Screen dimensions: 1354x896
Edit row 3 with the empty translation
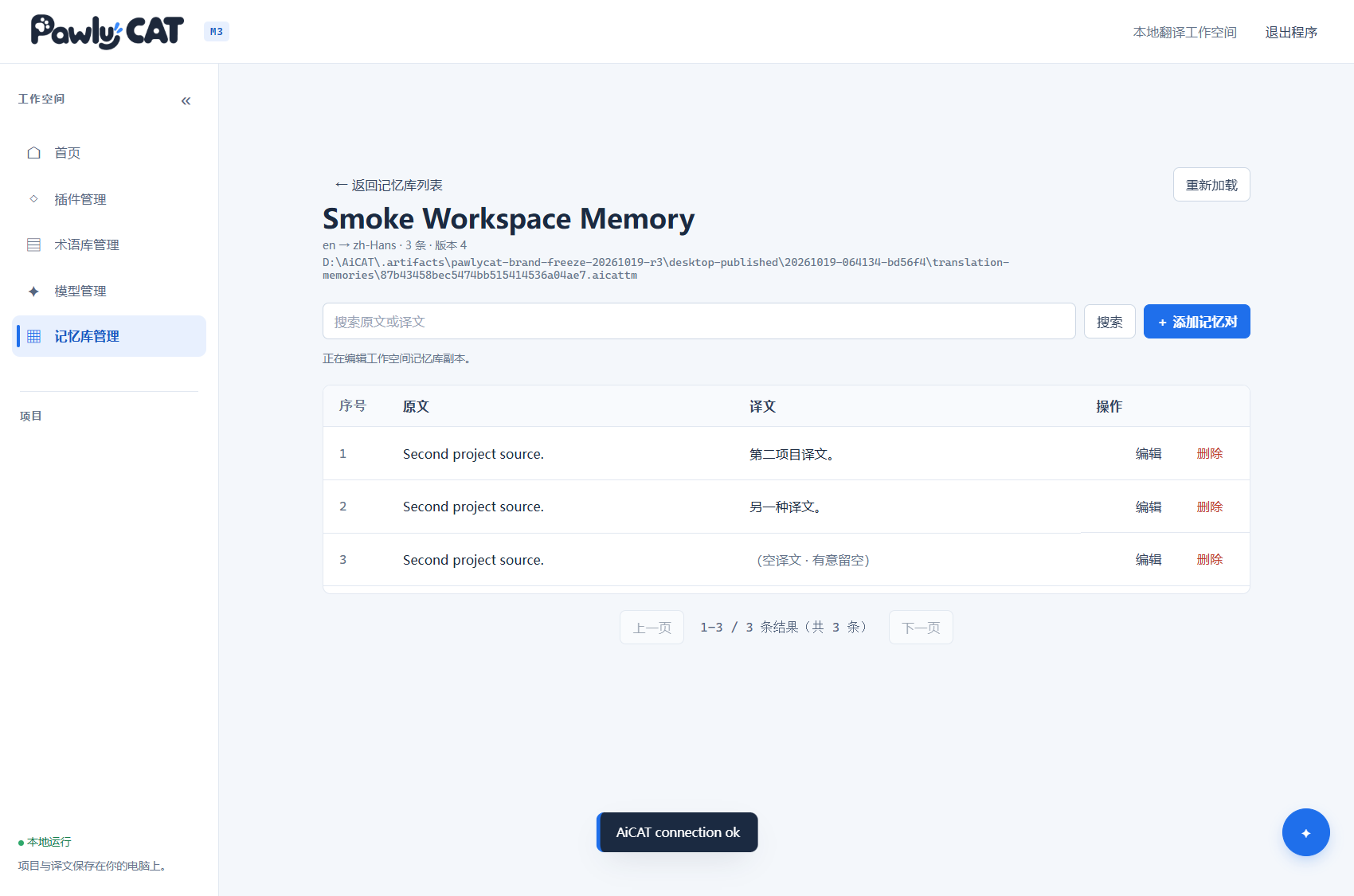click(x=1149, y=559)
